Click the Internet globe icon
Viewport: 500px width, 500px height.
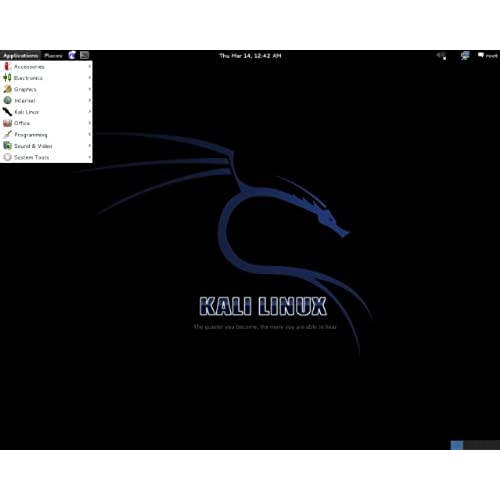click(7, 100)
